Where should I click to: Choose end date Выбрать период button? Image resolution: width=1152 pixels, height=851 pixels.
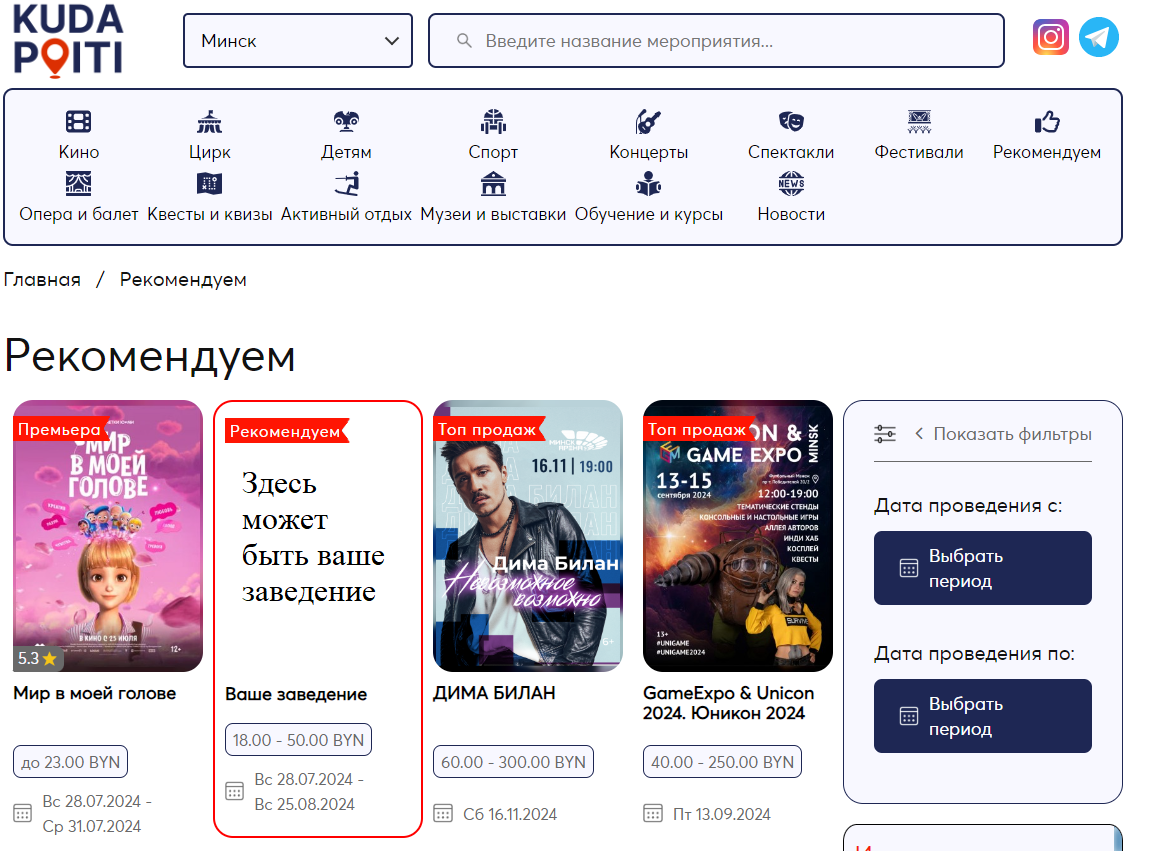point(982,716)
